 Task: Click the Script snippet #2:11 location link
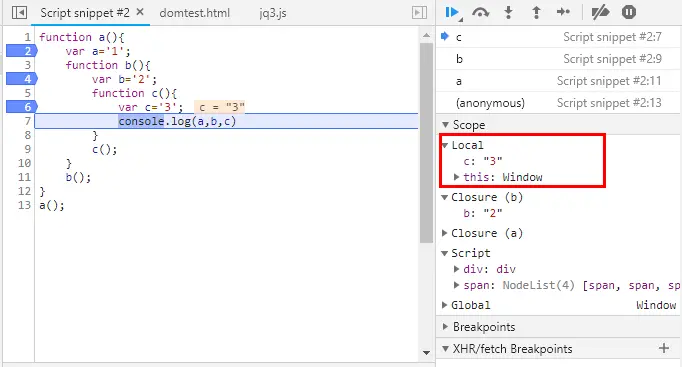pos(609,81)
